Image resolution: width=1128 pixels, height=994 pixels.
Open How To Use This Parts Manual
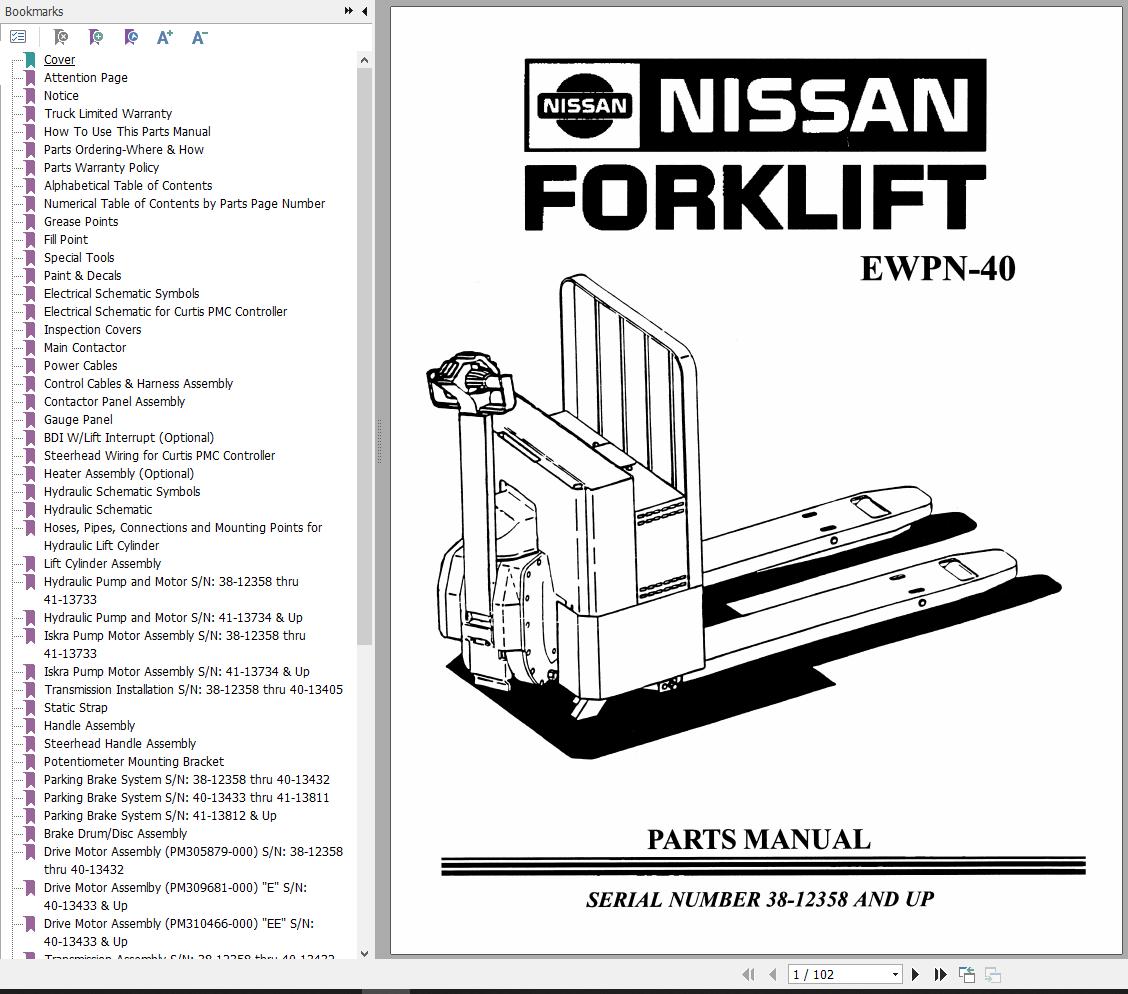(x=127, y=132)
